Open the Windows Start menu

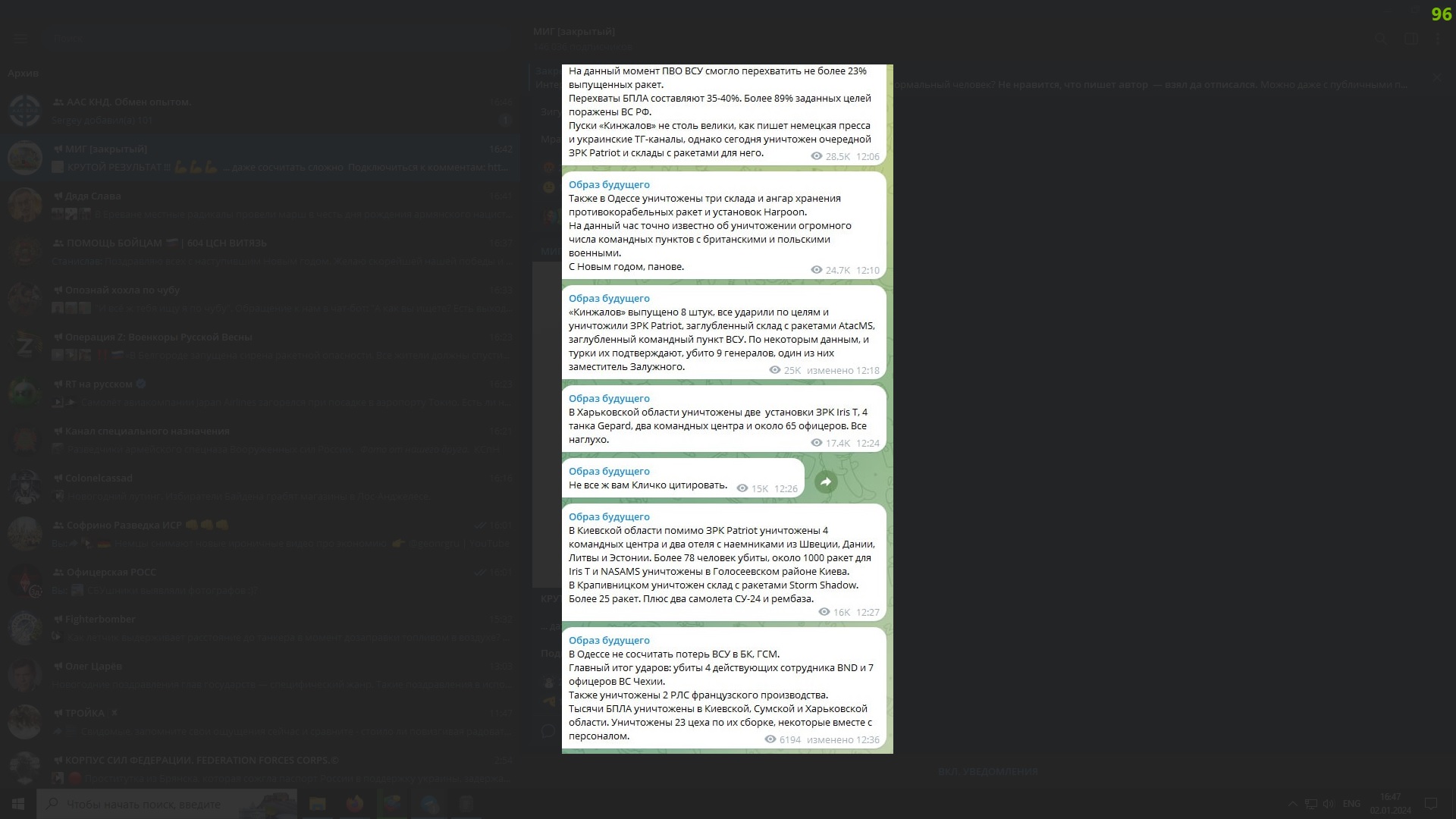tap(18, 804)
